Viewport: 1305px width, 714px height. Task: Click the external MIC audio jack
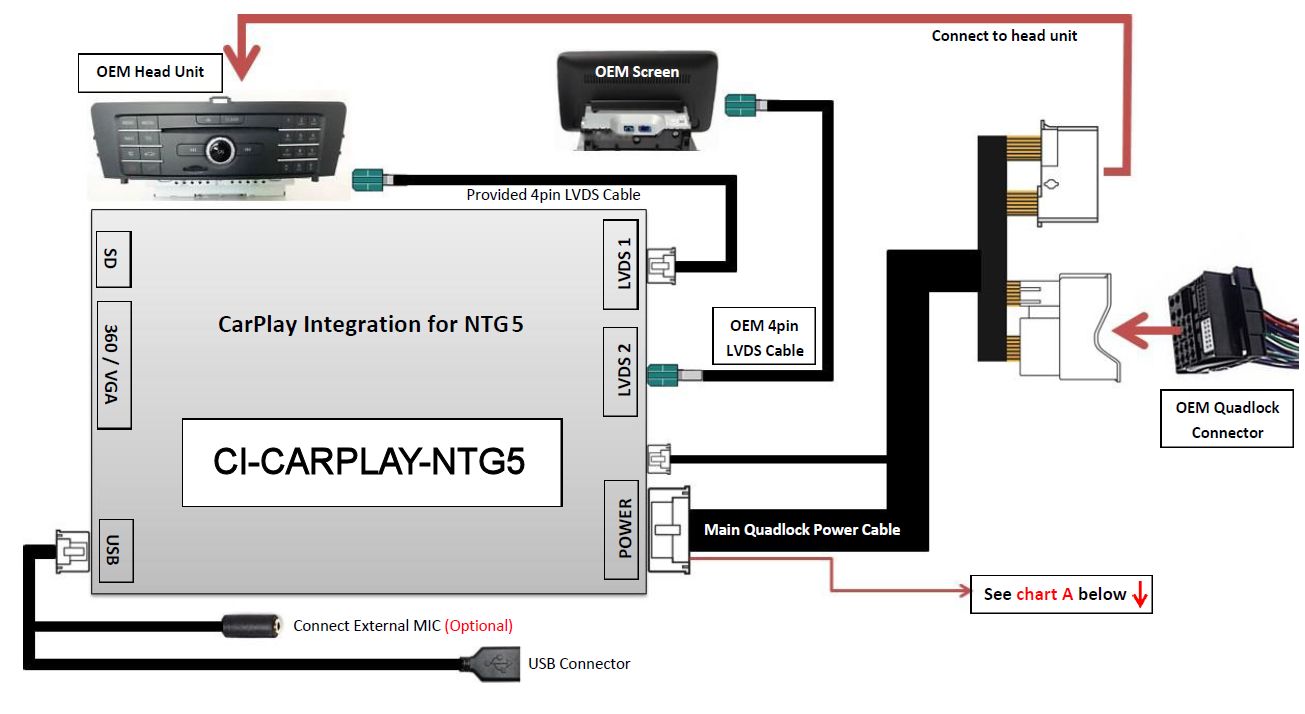(x=252, y=626)
